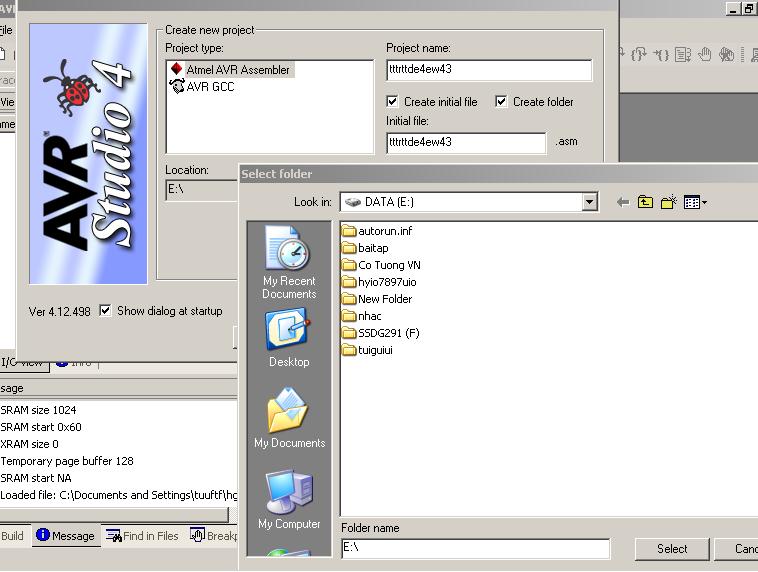Click the 'SRAM size 1024' message line
The width and height of the screenshot is (758, 572).
coord(39,410)
